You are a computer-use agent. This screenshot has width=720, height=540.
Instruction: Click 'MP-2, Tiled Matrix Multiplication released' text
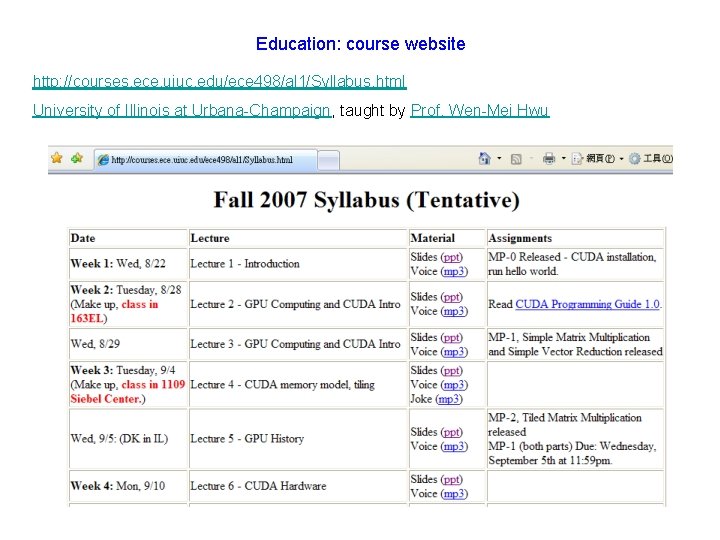pos(565,425)
